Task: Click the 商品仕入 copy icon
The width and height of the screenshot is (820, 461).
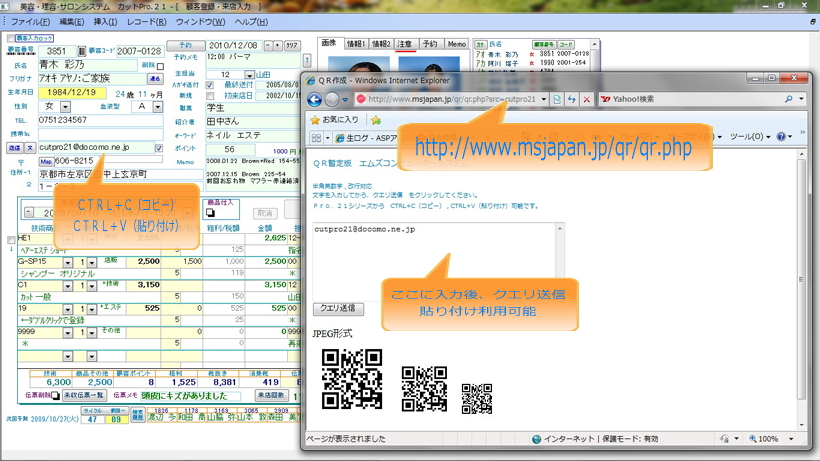Action: coord(210,213)
